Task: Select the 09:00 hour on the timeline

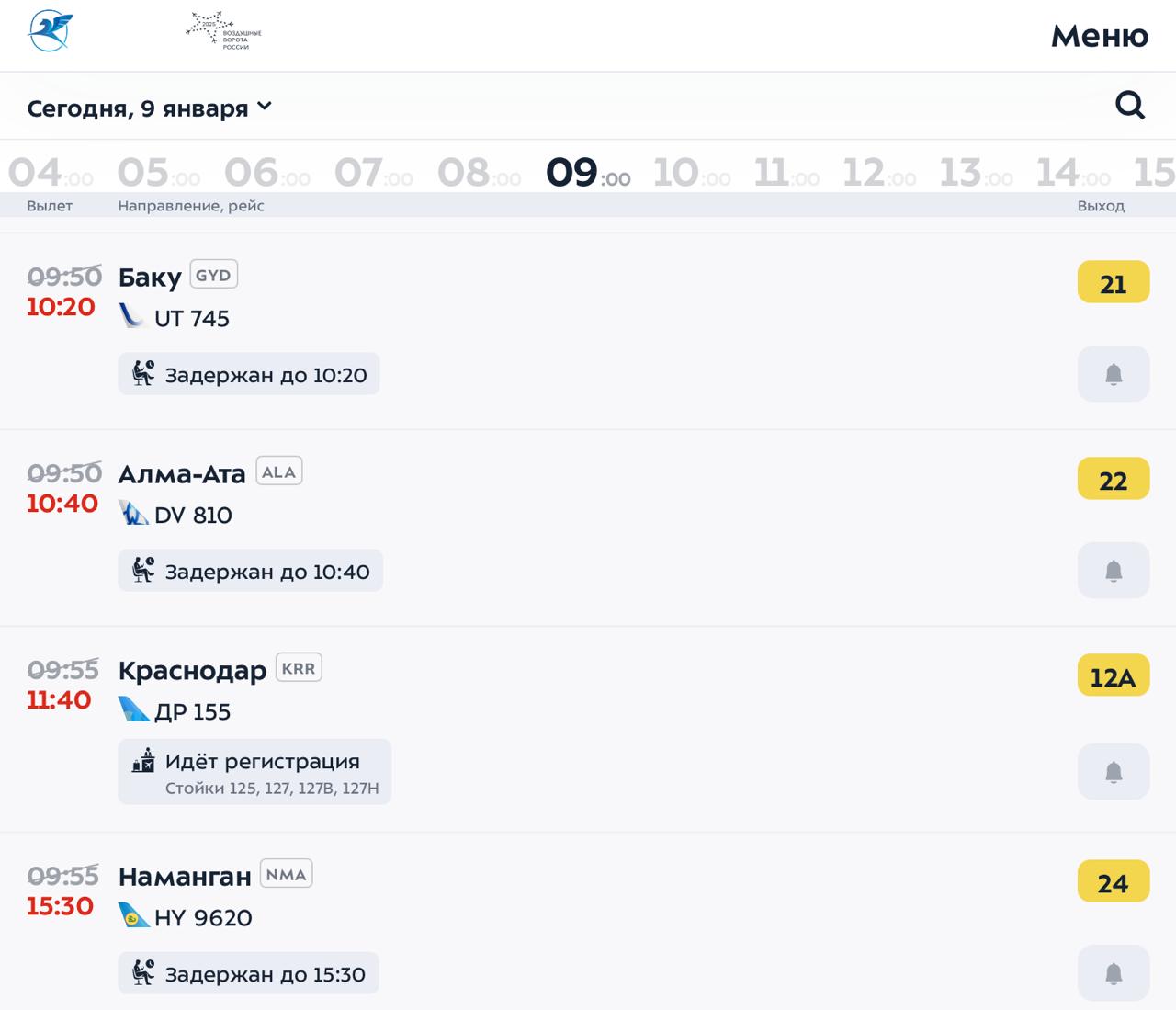Action: tap(586, 171)
